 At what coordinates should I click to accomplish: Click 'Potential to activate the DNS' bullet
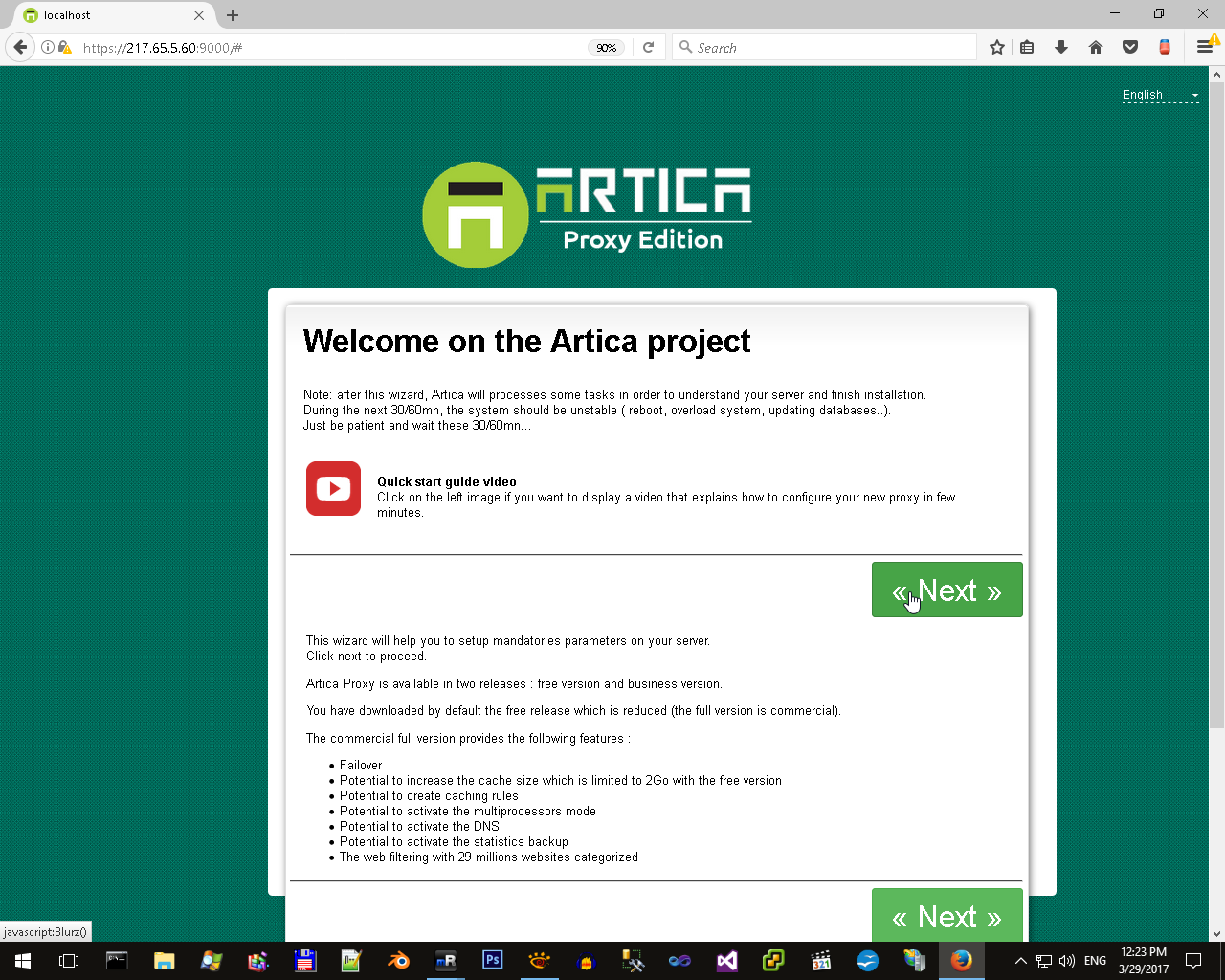(419, 826)
